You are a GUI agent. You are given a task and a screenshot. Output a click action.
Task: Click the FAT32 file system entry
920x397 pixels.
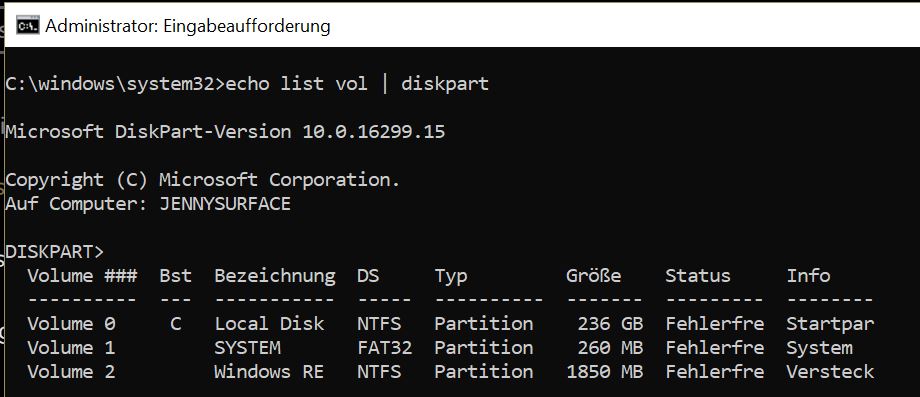pyautogui.click(x=384, y=348)
